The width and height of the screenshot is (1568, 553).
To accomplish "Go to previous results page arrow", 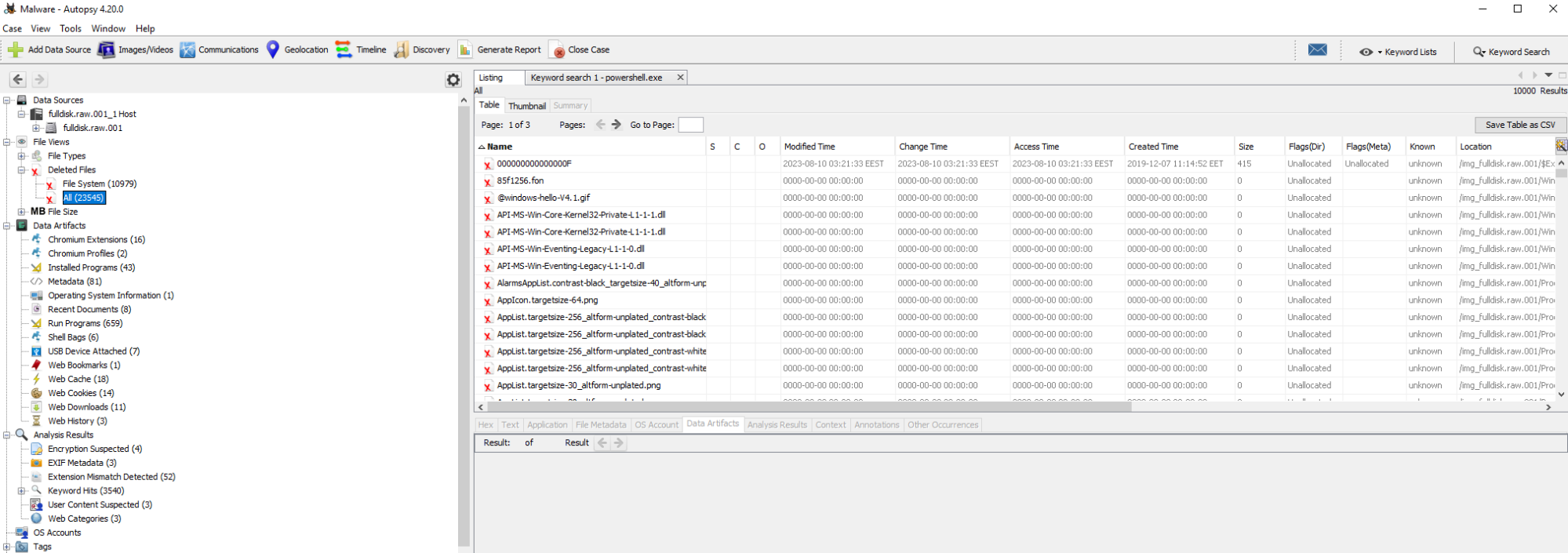I will point(601,124).
